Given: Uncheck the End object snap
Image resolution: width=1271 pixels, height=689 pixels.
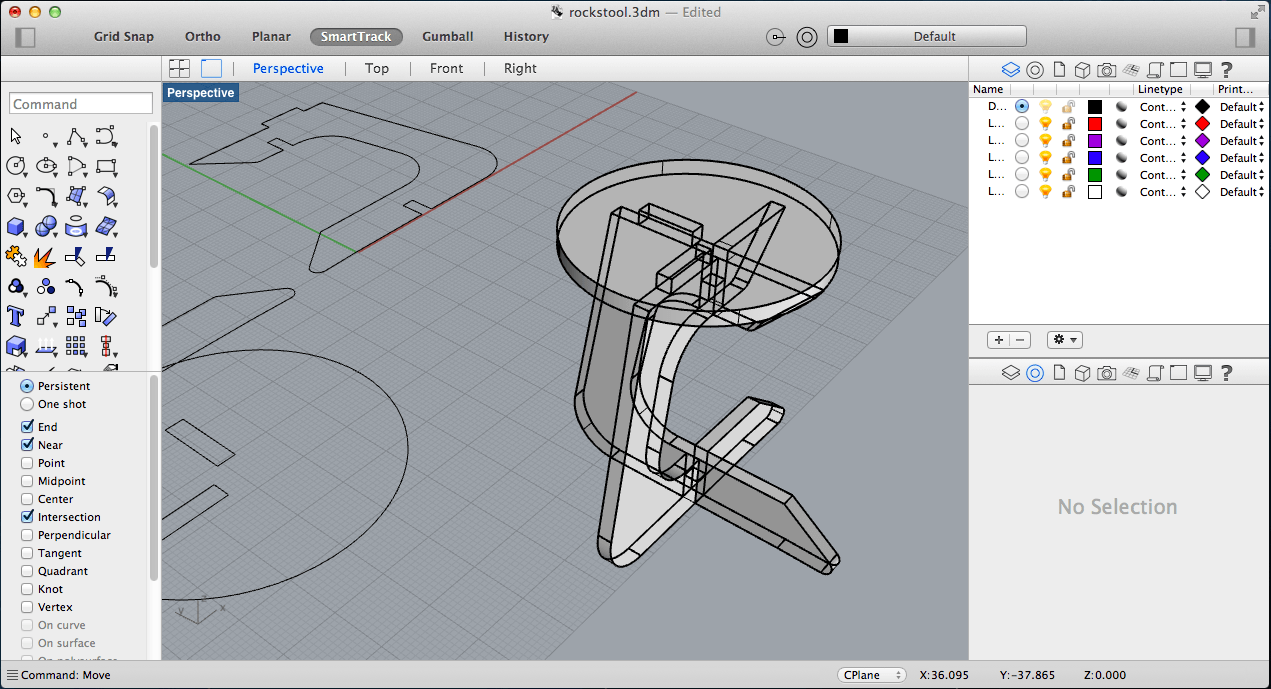Looking at the screenshot, I should click(27, 427).
